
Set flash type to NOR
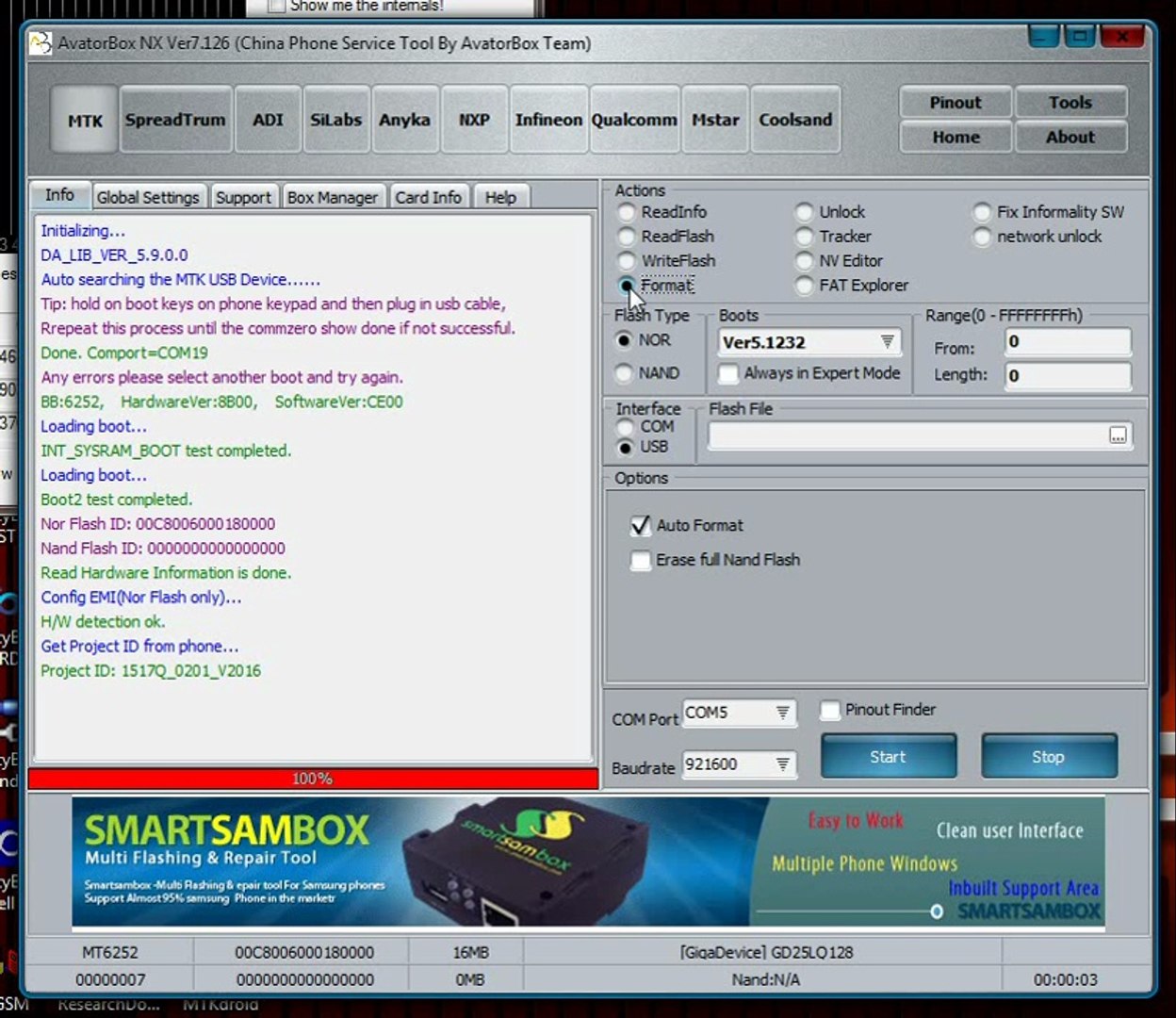644,340
